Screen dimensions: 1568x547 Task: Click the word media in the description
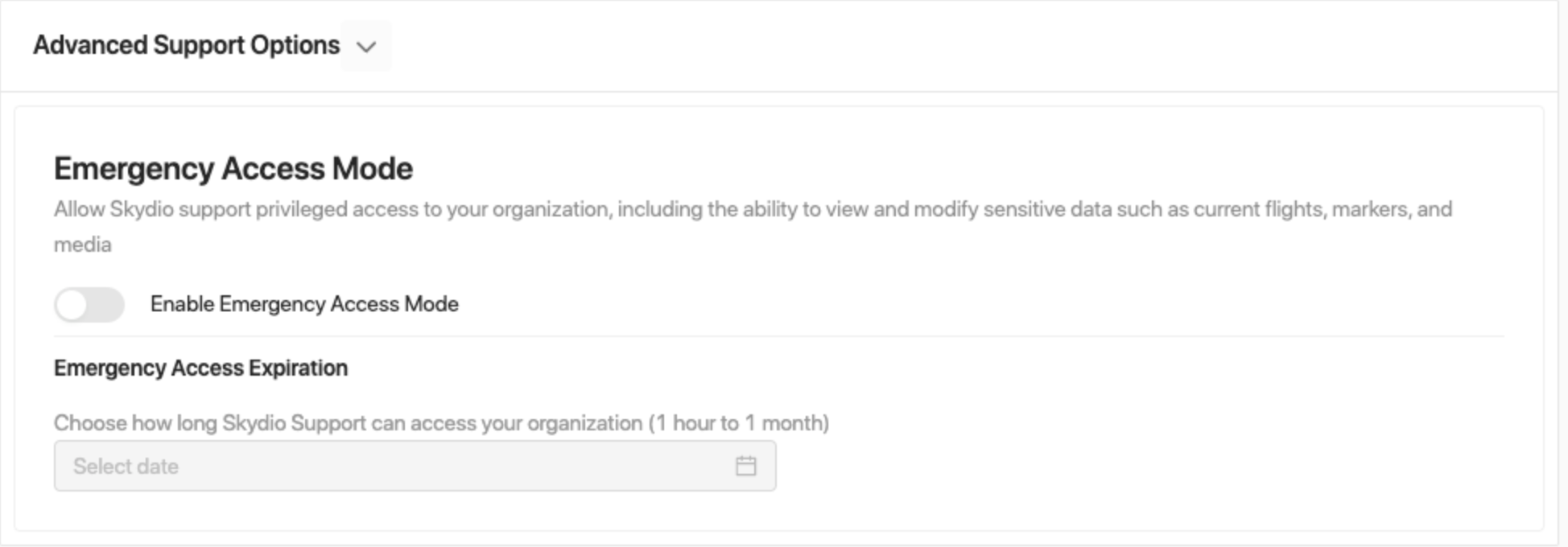(82, 245)
